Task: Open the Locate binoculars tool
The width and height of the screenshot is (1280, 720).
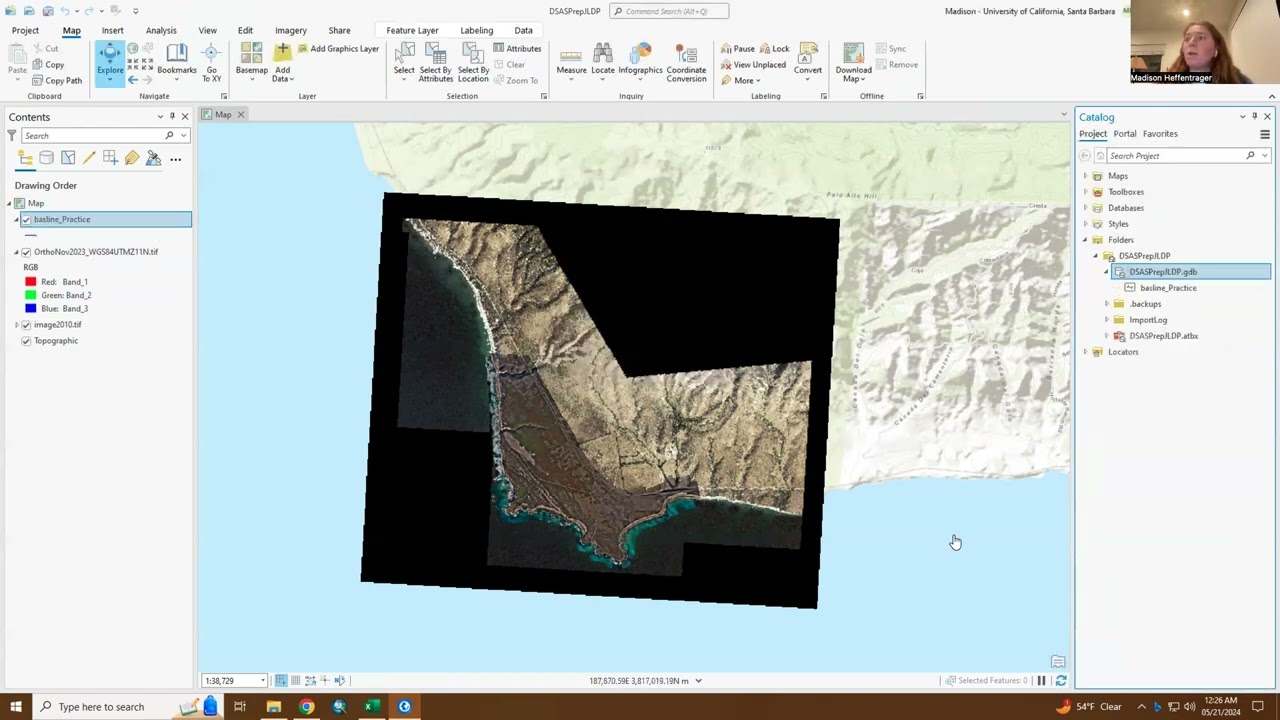Action: point(603,60)
